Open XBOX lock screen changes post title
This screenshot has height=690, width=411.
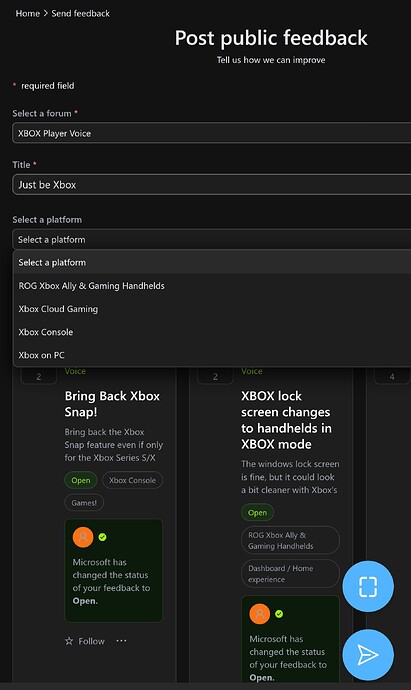coord(286,420)
